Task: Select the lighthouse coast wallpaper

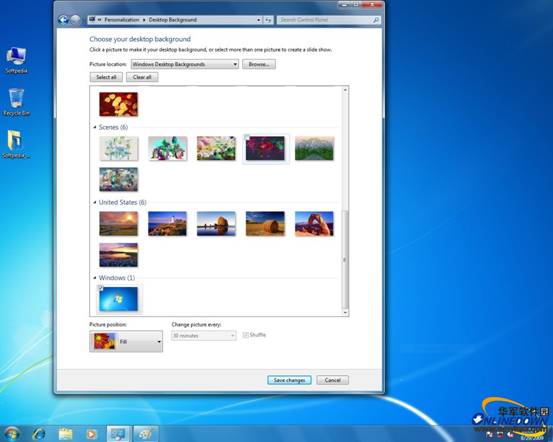Action: tap(168, 224)
